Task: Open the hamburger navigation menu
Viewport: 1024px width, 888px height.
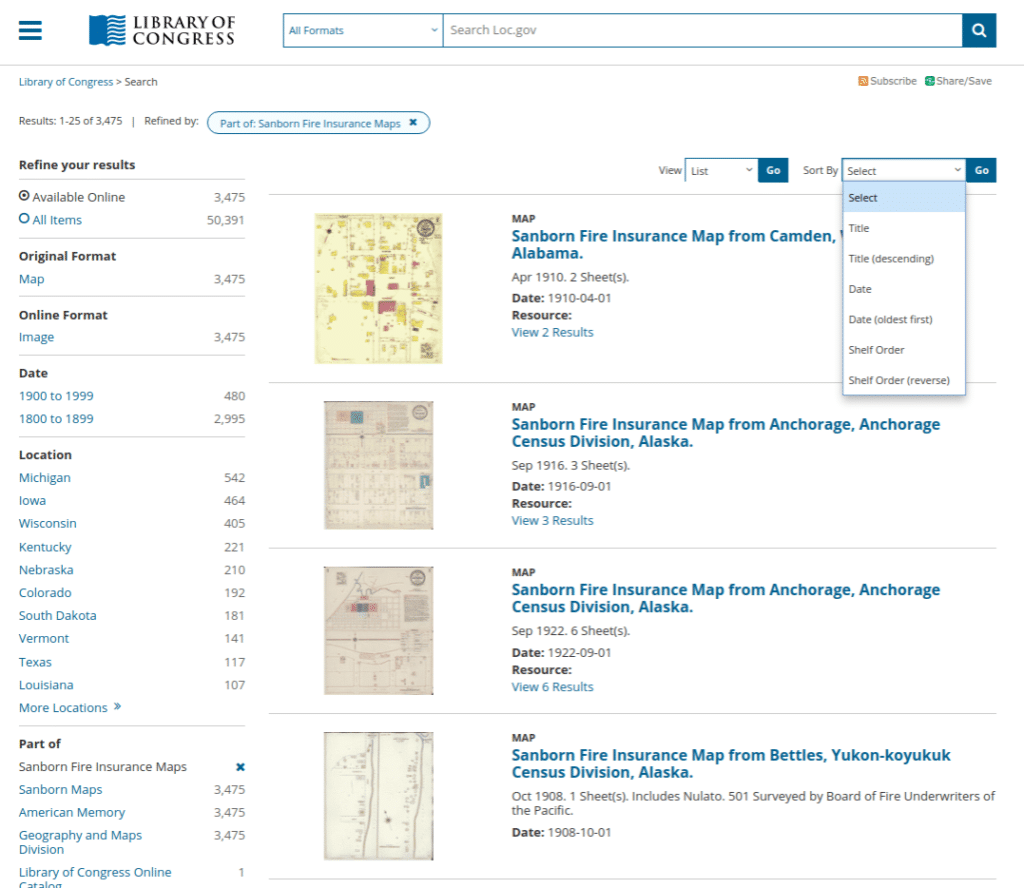Action: [x=29, y=29]
